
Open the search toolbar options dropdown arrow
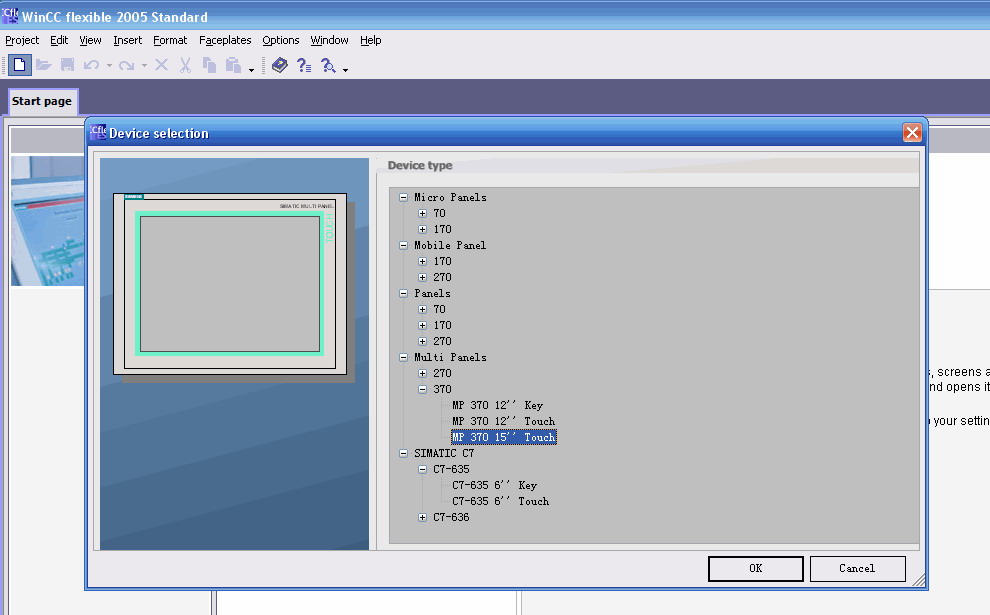click(x=345, y=69)
